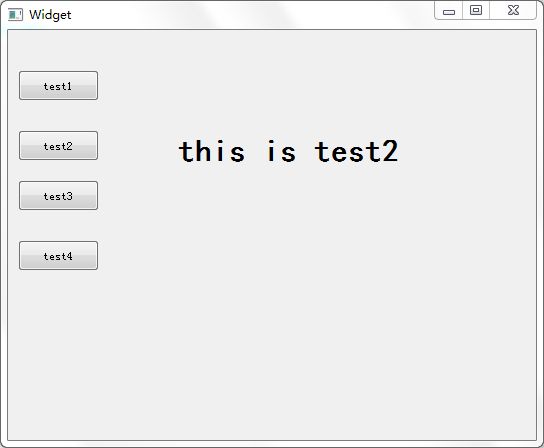This screenshot has height=448, width=544.
Task: Show the test4 content
Action: click(58, 256)
